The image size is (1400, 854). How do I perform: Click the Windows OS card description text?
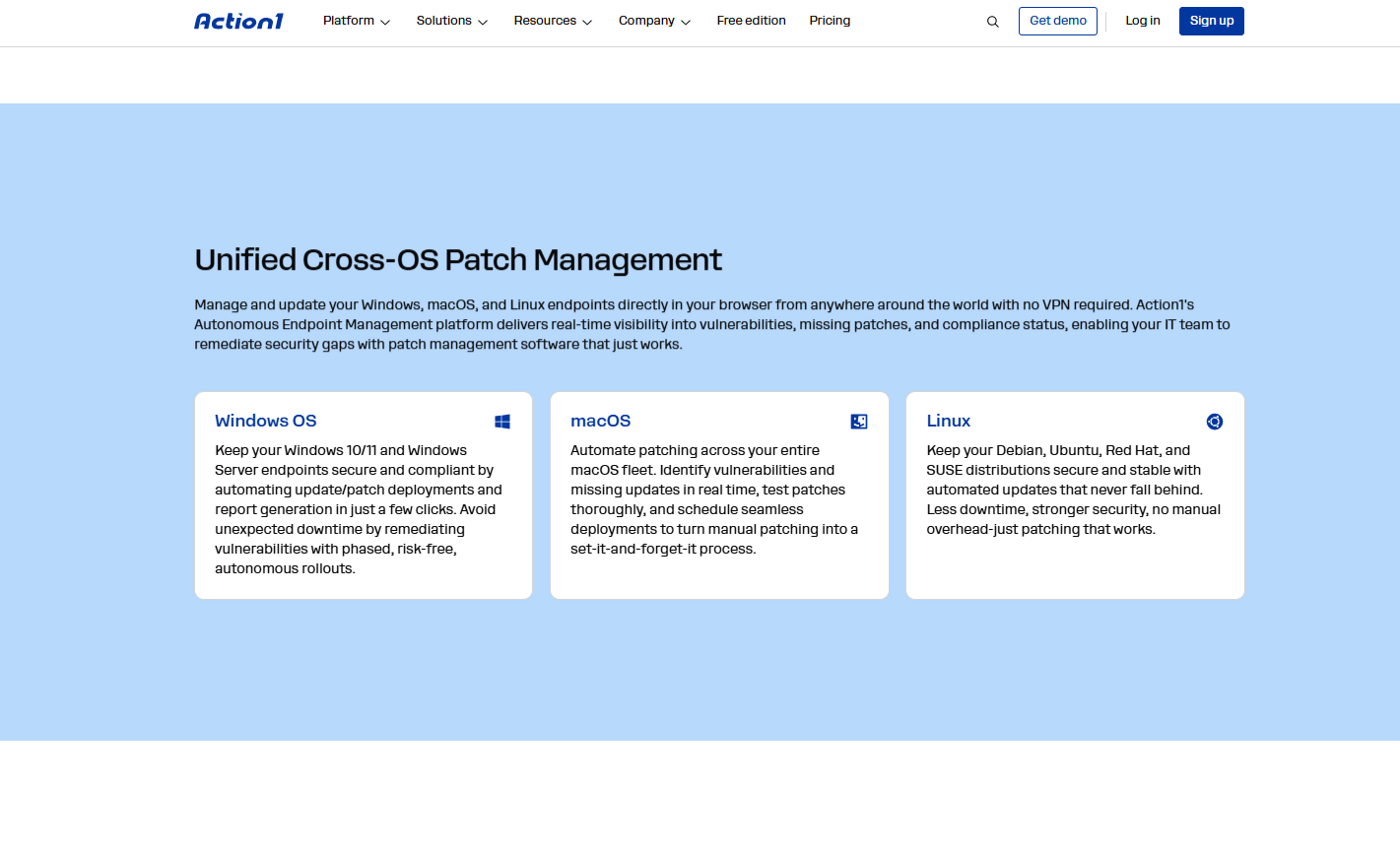pyautogui.click(x=359, y=509)
